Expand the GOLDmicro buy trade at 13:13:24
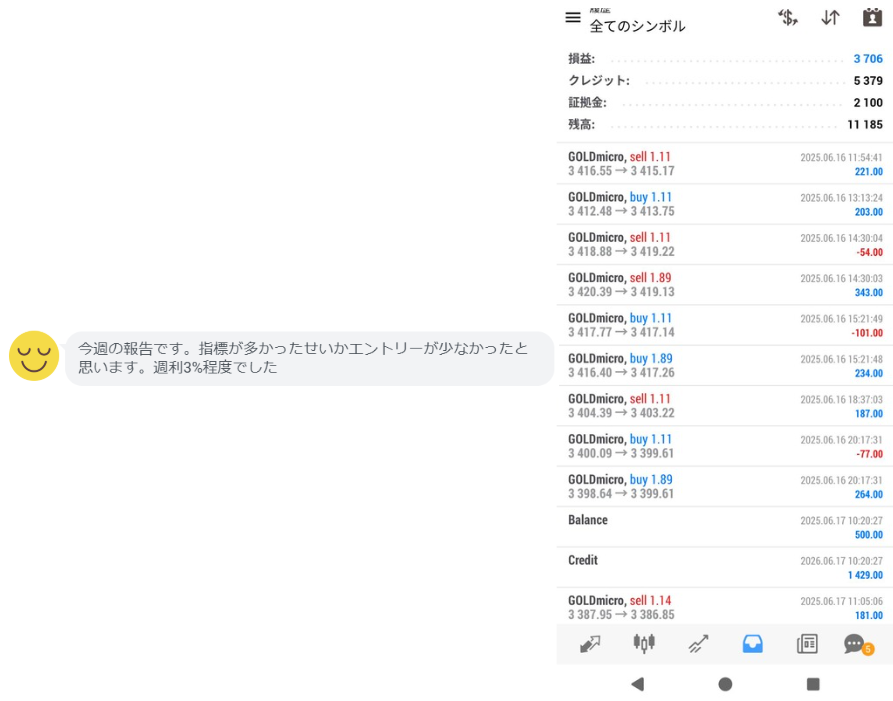This screenshot has width=893, height=701. [x=725, y=204]
